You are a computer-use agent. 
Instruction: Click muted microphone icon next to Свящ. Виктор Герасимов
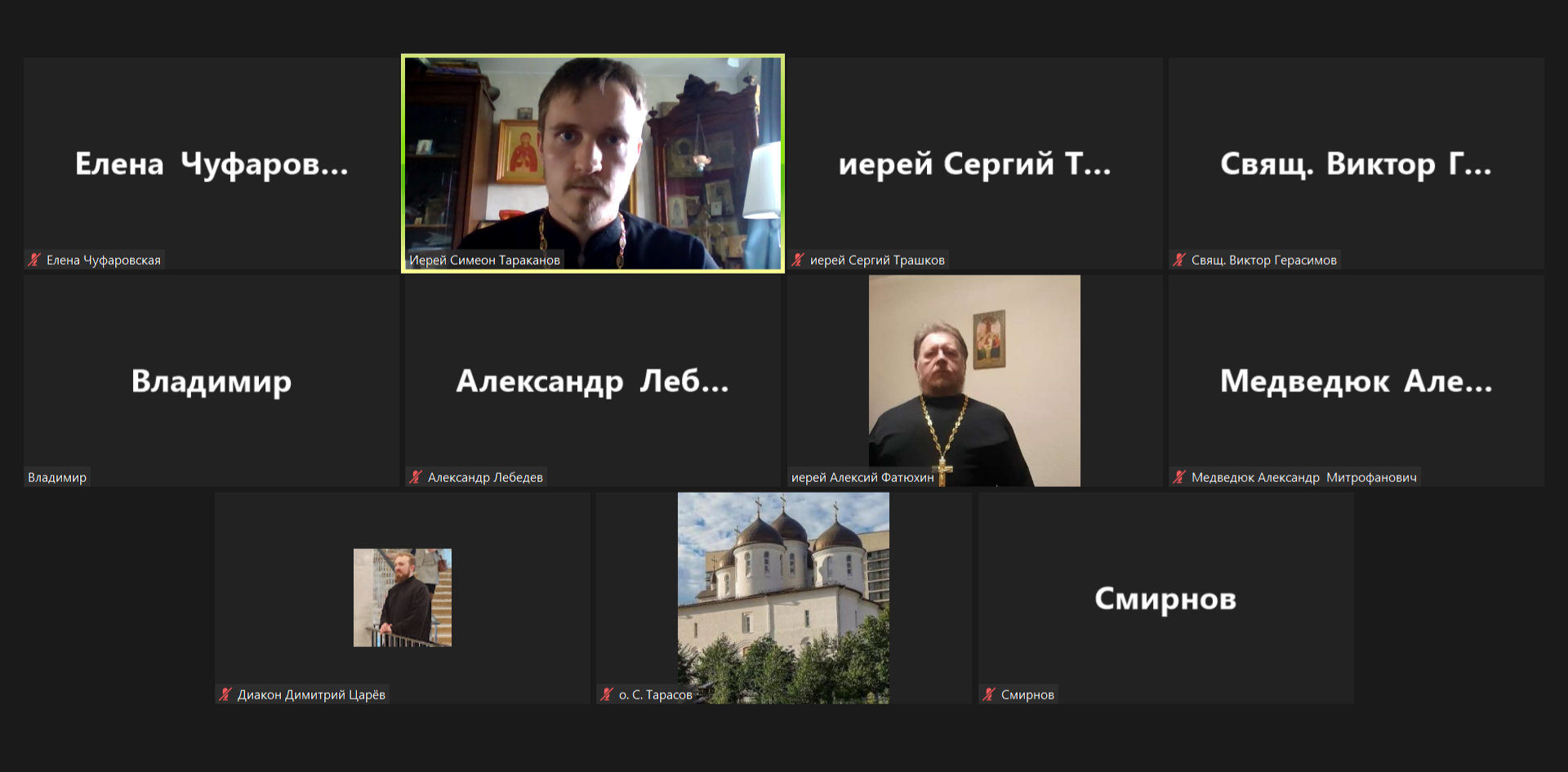1179,260
